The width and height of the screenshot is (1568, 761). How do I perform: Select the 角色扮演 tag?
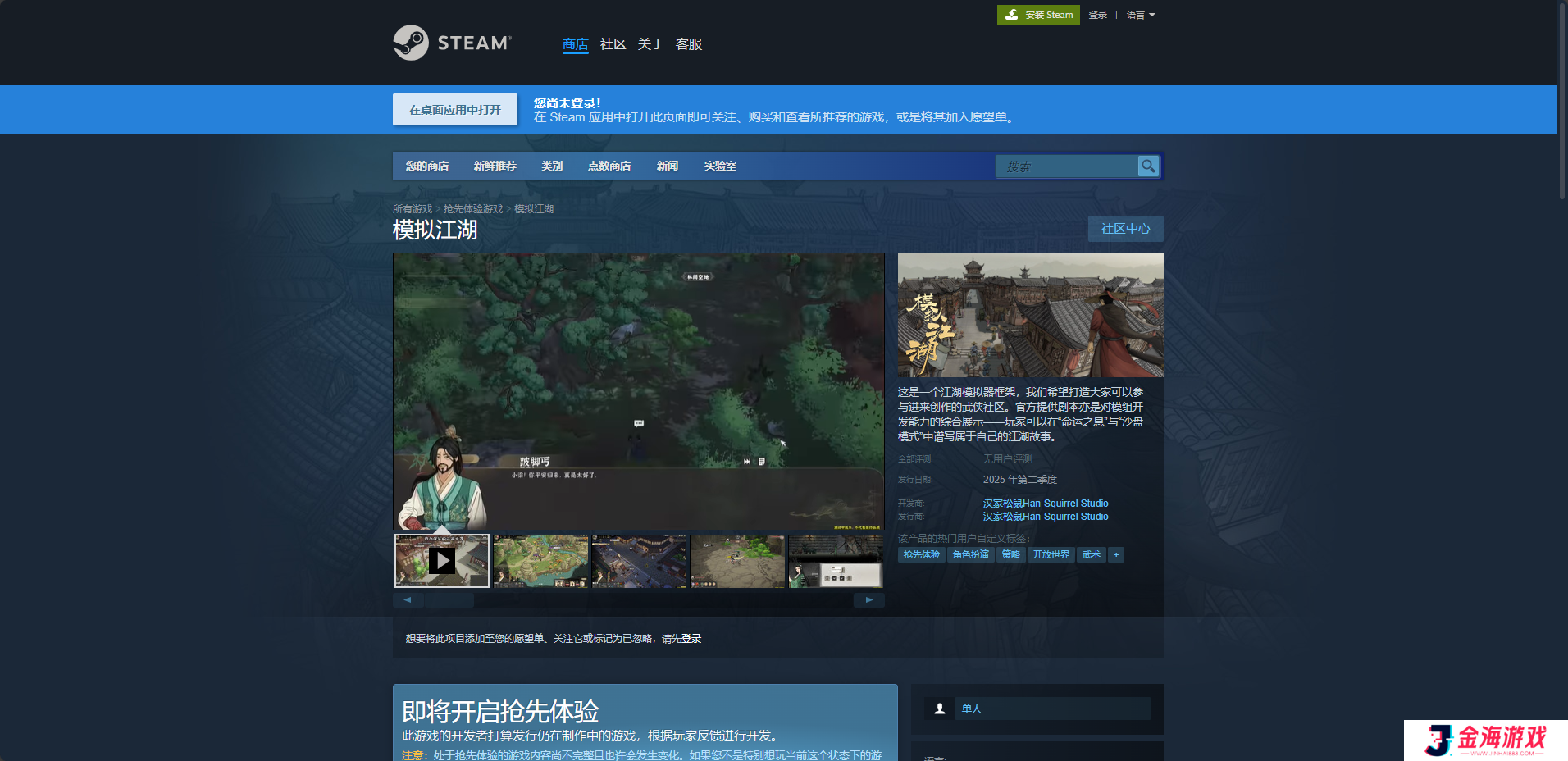tap(971, 555)
